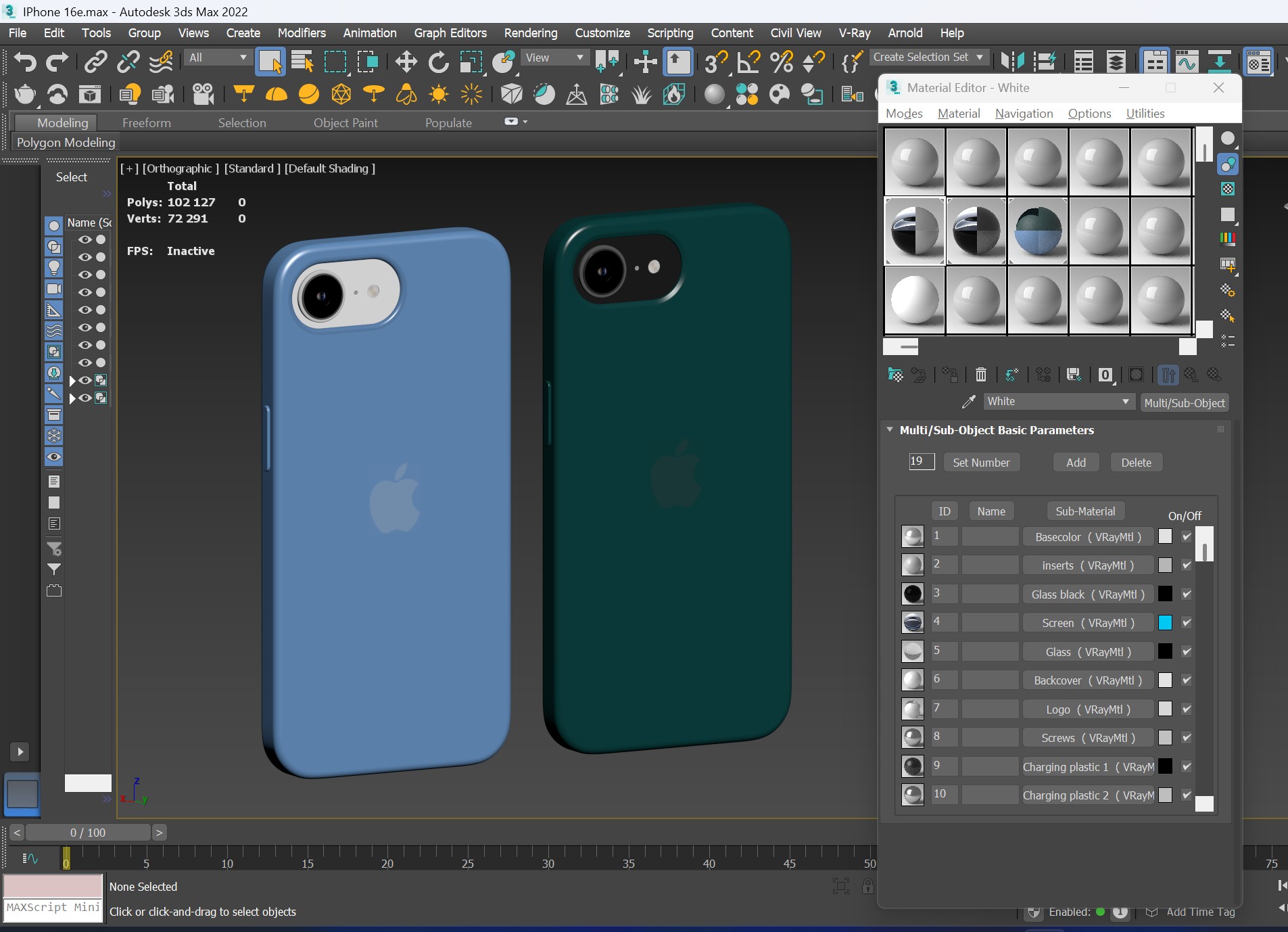This screenshot has width=1288, height=932.
Task: Click the Set Number button
Action: [981, 463]
